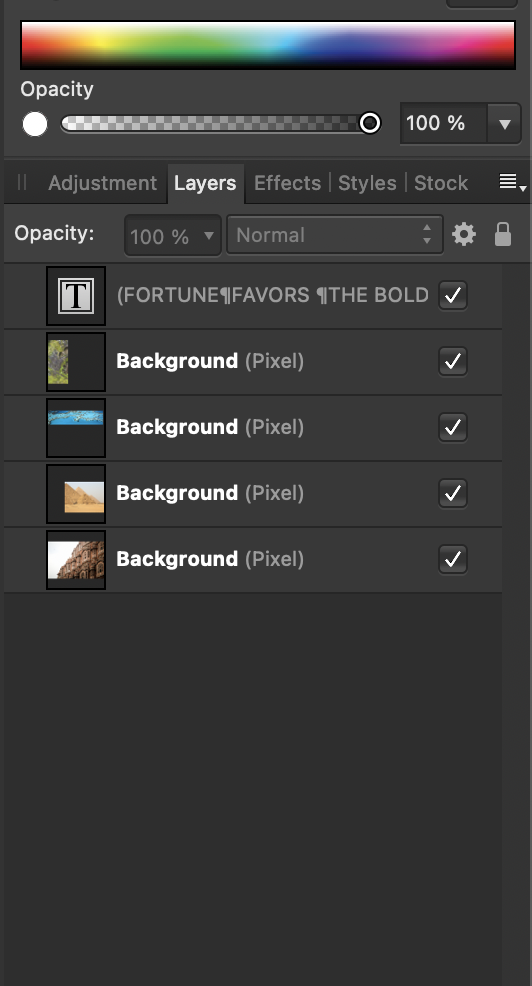The height and width of the screenshot is (986, 532).
Task: Click the Opacity slider handle
Action: (x=370, y=123)
